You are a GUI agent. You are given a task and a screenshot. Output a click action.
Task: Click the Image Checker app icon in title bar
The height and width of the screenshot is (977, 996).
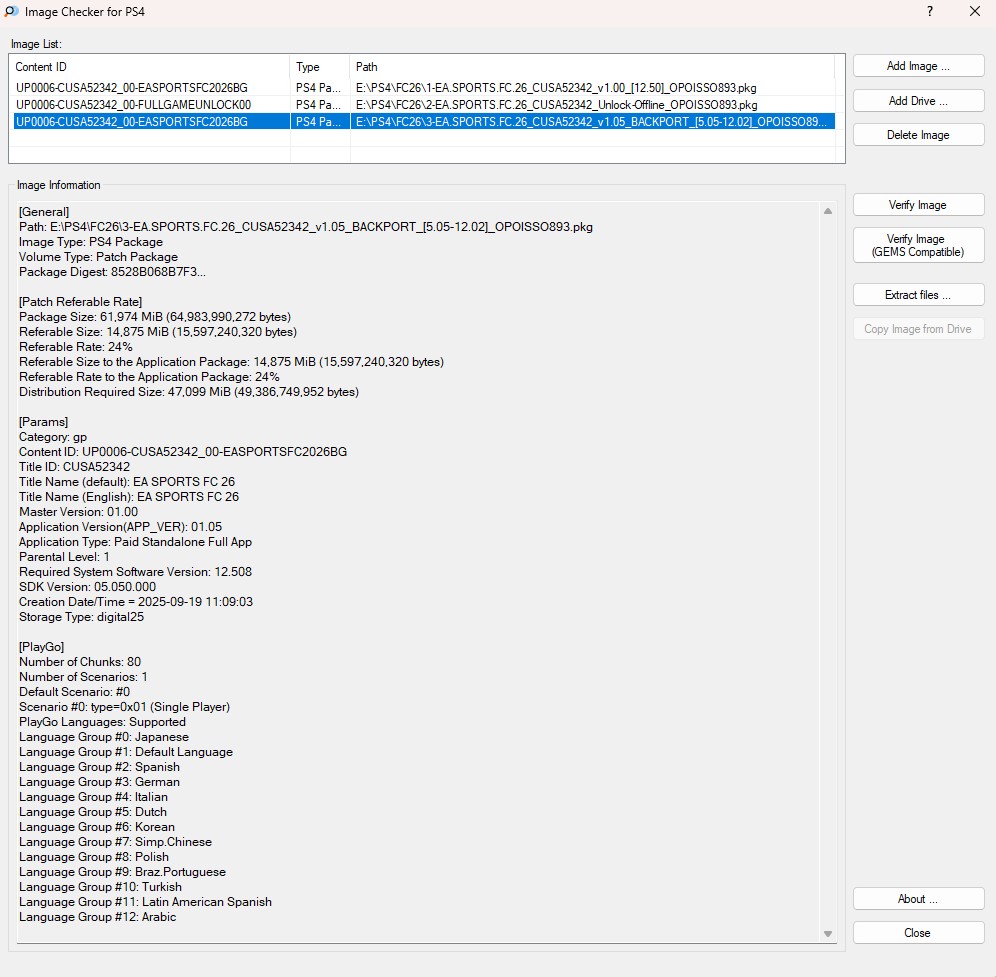tap(12, 12)
